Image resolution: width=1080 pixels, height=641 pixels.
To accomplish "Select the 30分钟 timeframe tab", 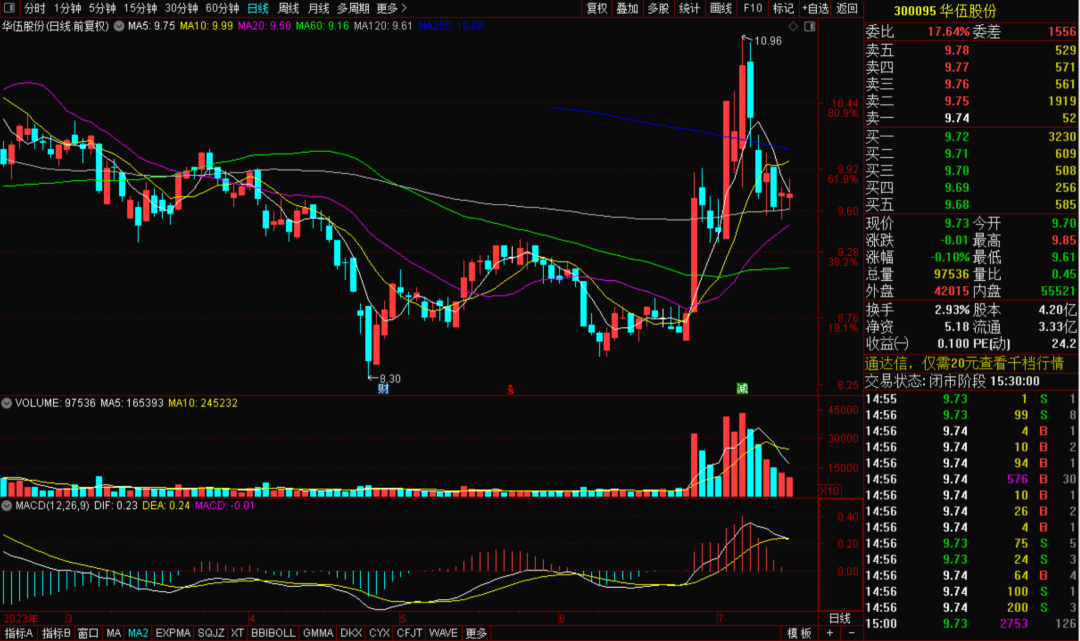I will 181,8.
